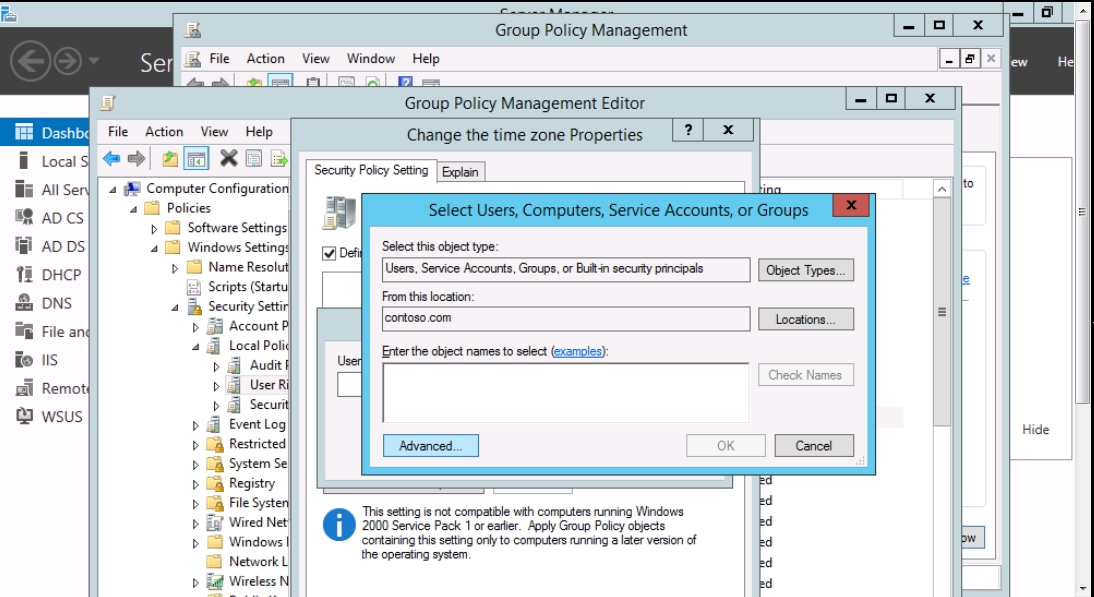This screenshot has height=597, width=1094.
Task: Select IIS role icon
Action: coord(24,360)
